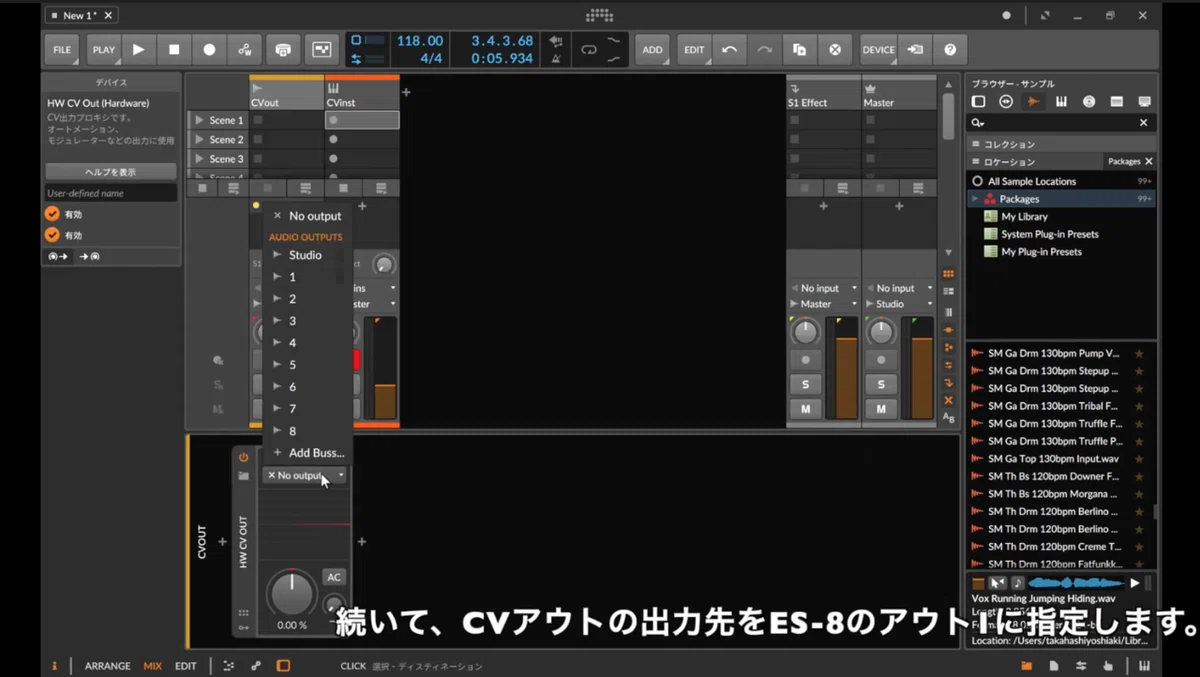This screenshot has height=677, width=1200.
Task: Open the help question mark button
Action: [950, 49]
